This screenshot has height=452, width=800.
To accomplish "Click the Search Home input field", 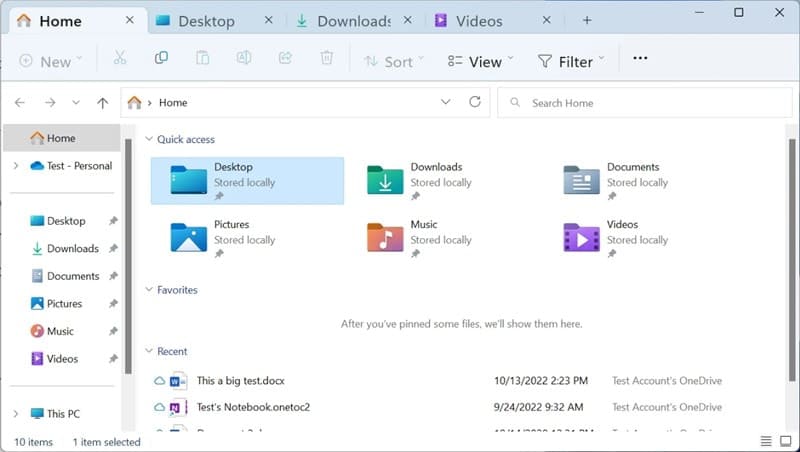I will click(645, 103).
